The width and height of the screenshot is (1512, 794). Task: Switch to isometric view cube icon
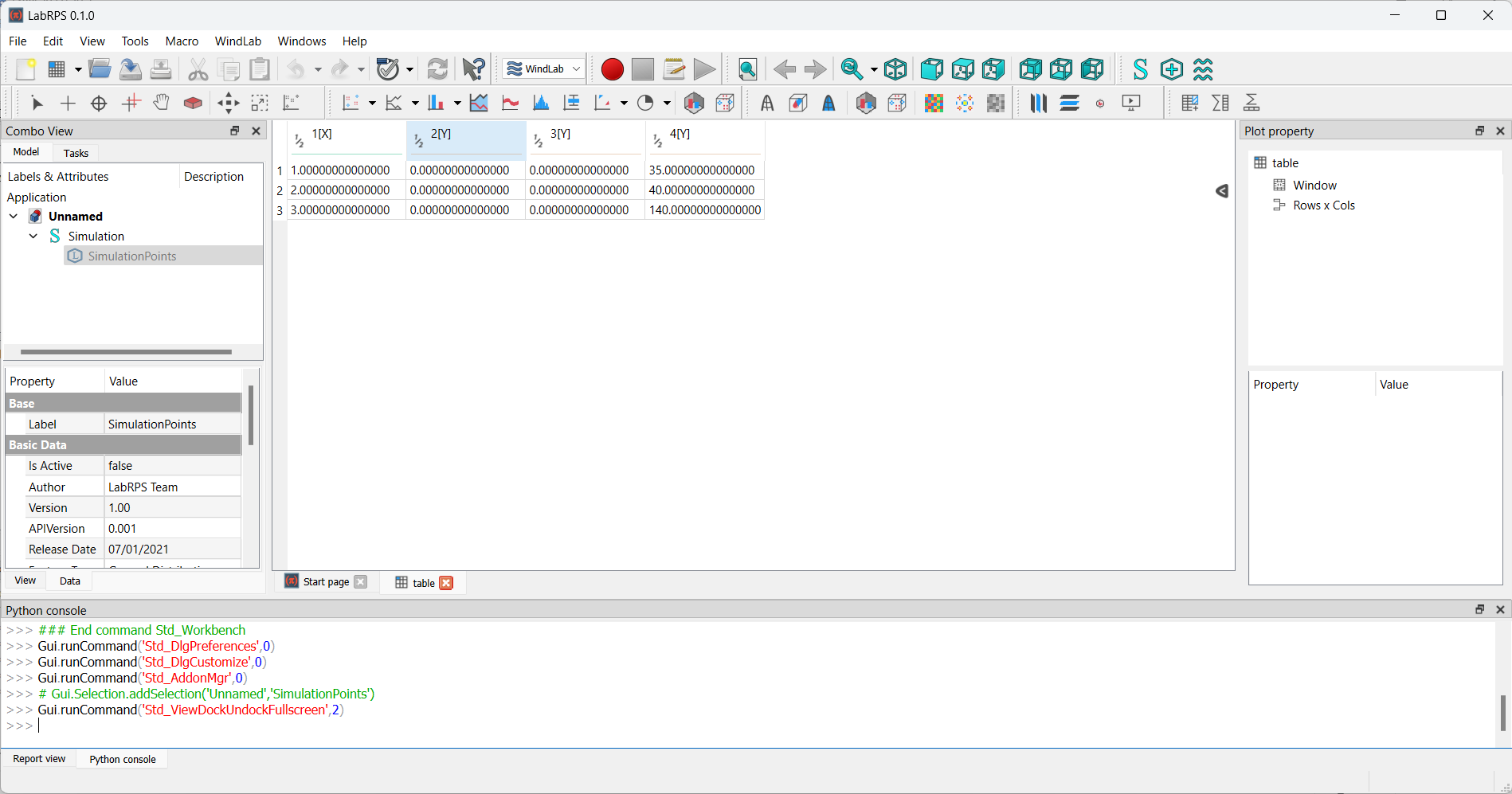(895, 69)
